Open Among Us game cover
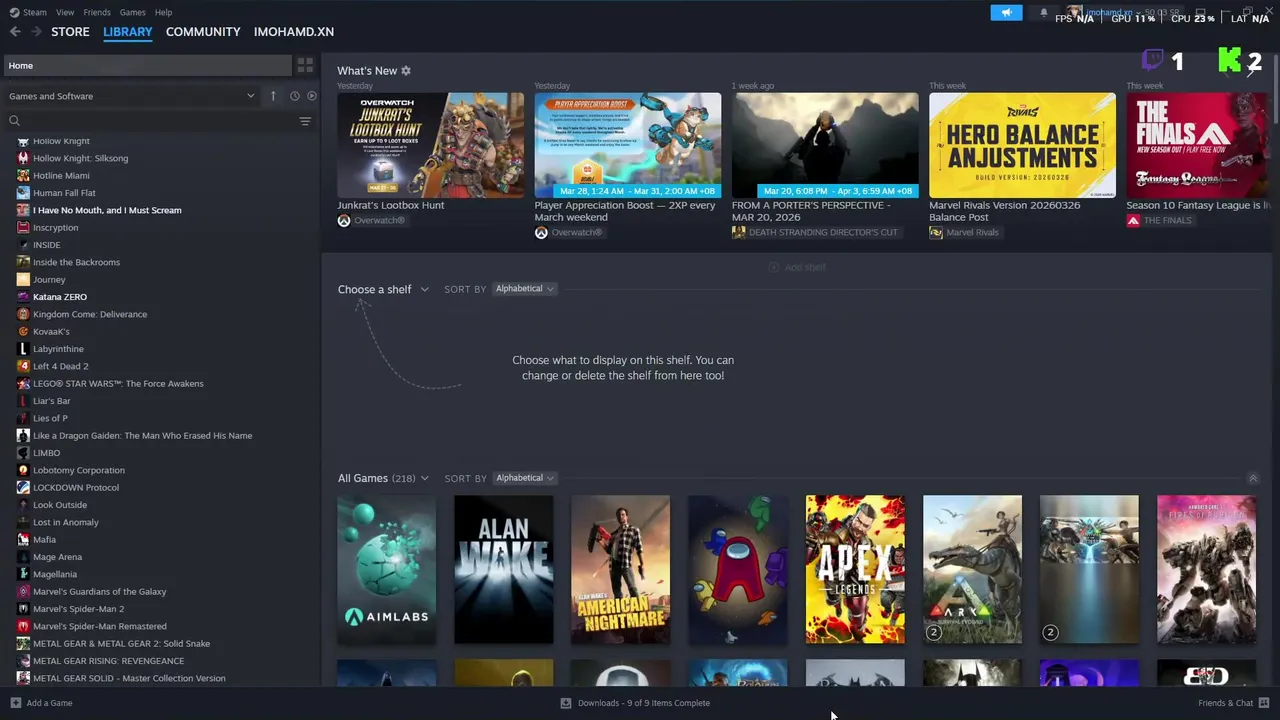The image size is (1280, 720). click(738, 569)
